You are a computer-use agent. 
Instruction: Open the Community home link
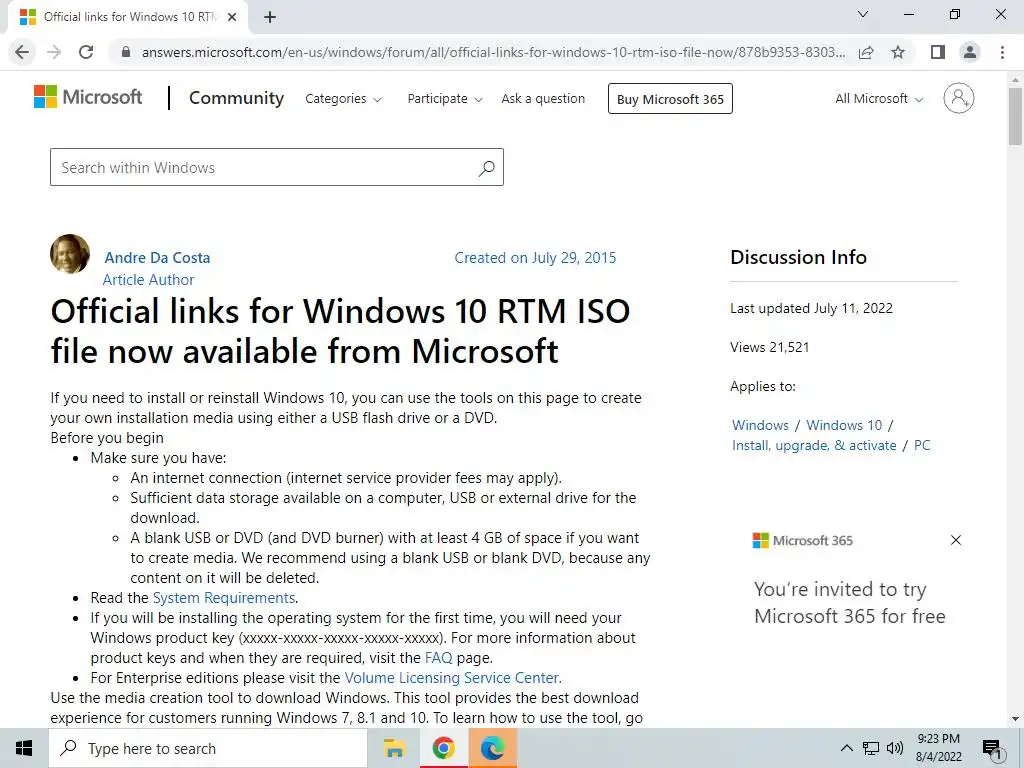[x=236, y=98]
